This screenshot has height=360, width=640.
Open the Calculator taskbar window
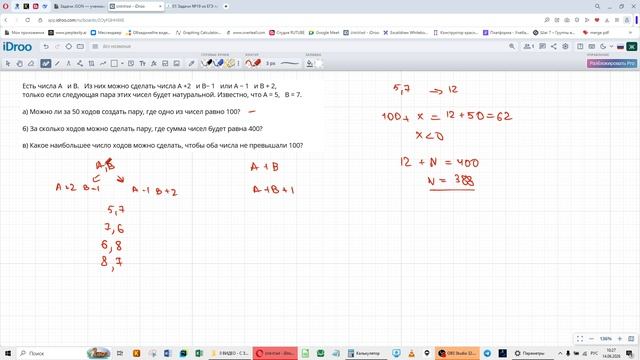click(364, 353)
